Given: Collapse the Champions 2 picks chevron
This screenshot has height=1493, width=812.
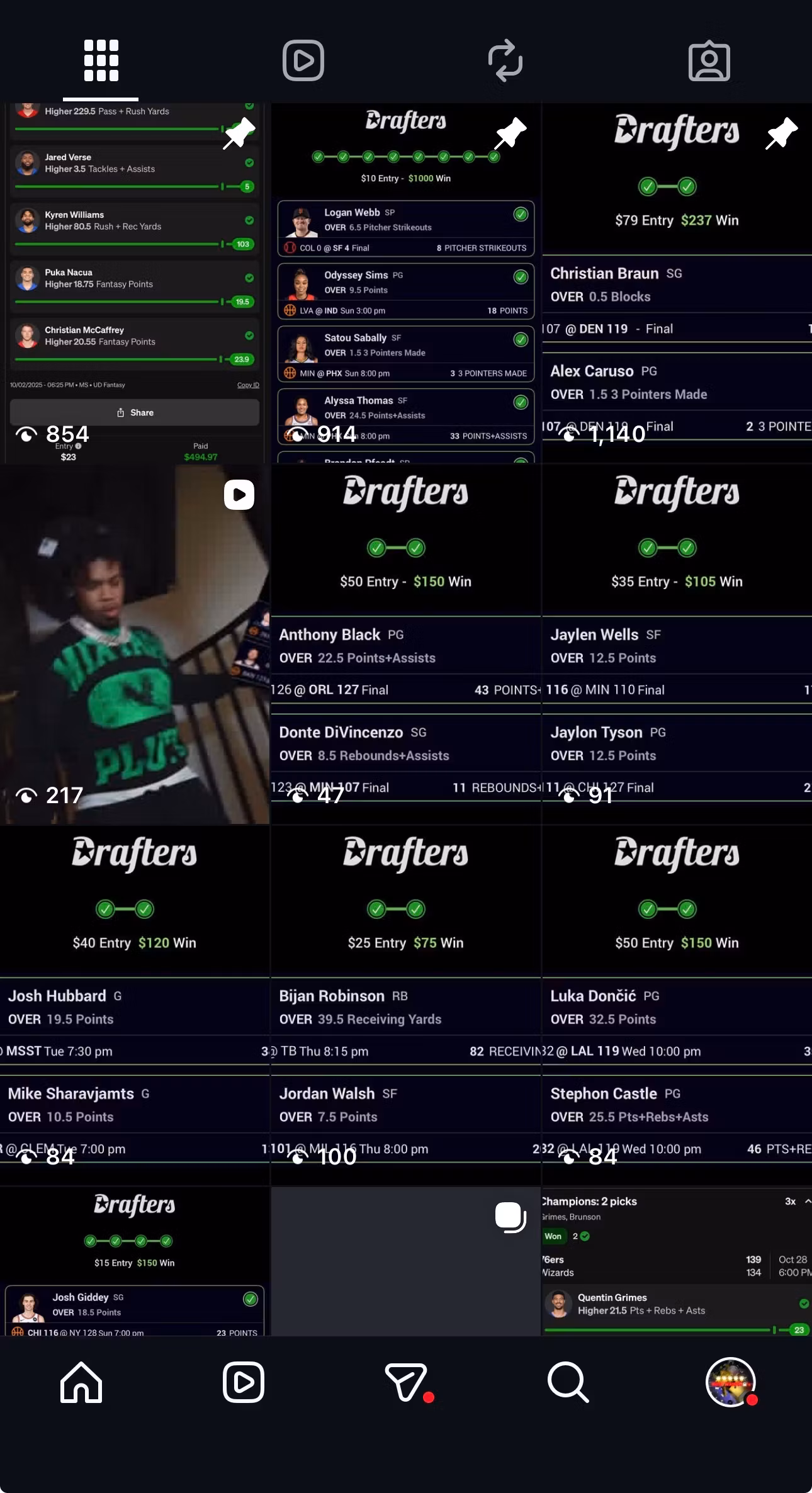Looking at the screenshot, I should tap(808, 1202).
